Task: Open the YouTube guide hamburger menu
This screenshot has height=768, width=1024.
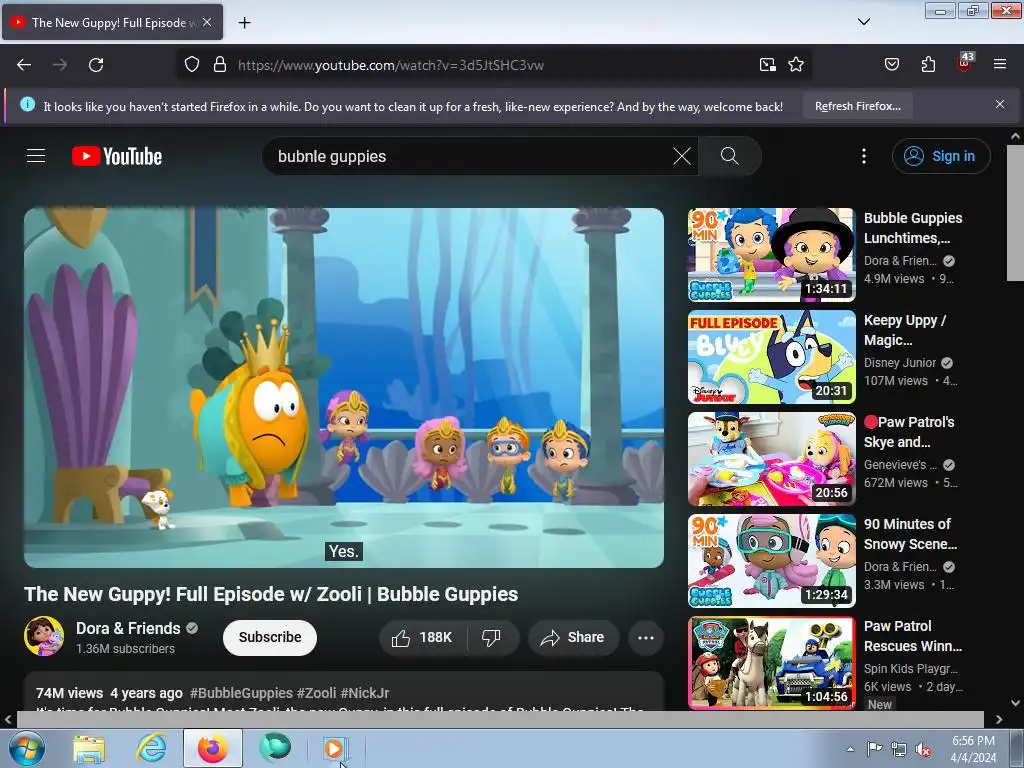Action: point(36,156)
